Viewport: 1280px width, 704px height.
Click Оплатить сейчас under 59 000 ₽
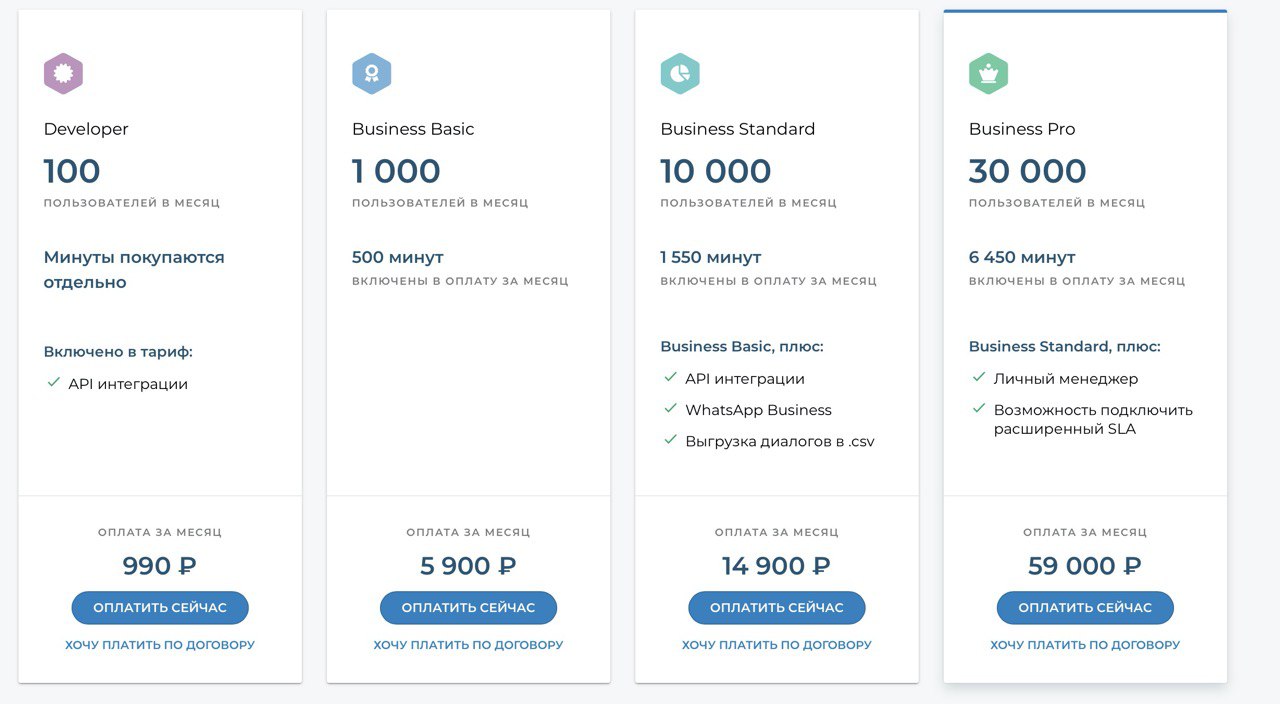pos(1085,607)
